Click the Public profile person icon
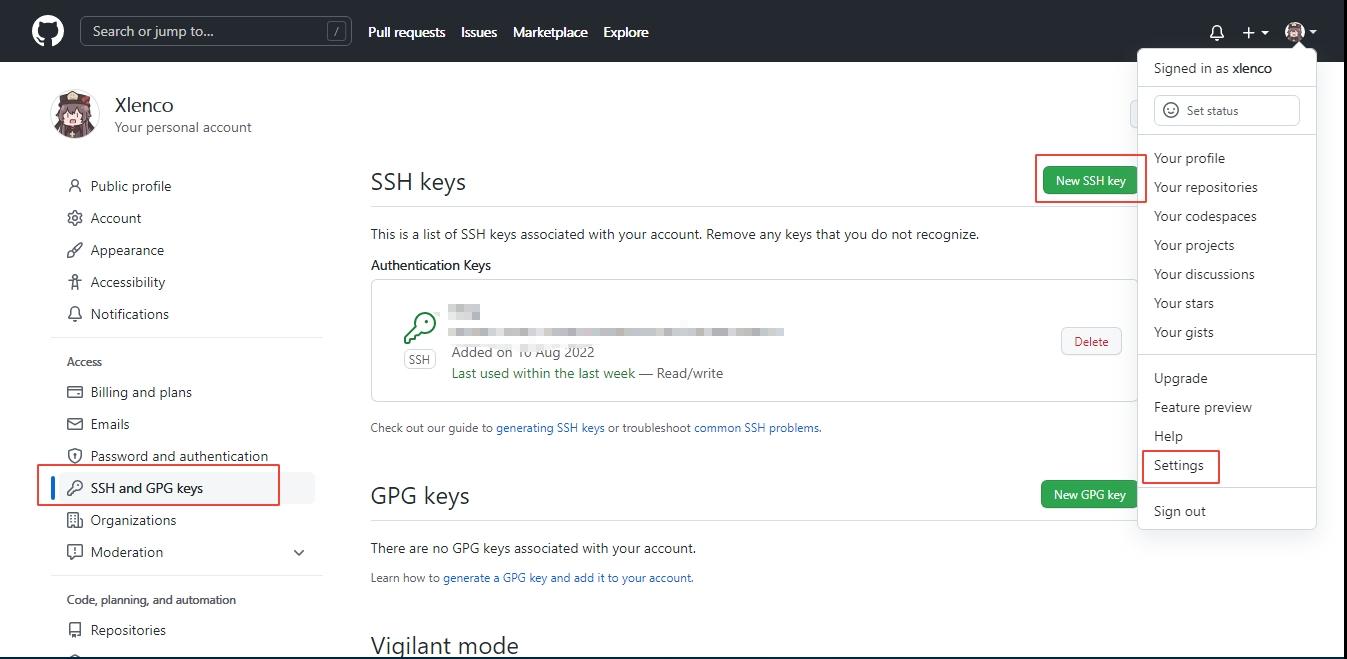The width and height of the screenshot is (1347, 659). point(75,186)
